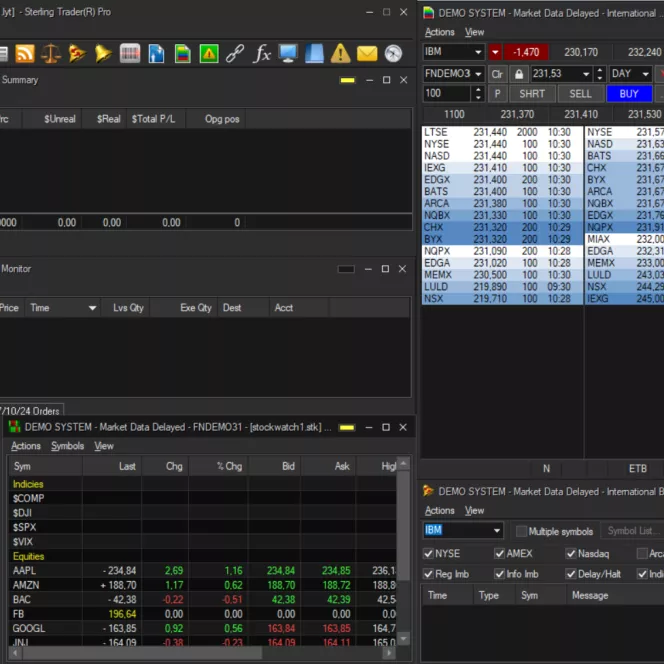Enable the Multiple symbols checkbox

pyautogui.click(x=521, y=531)
